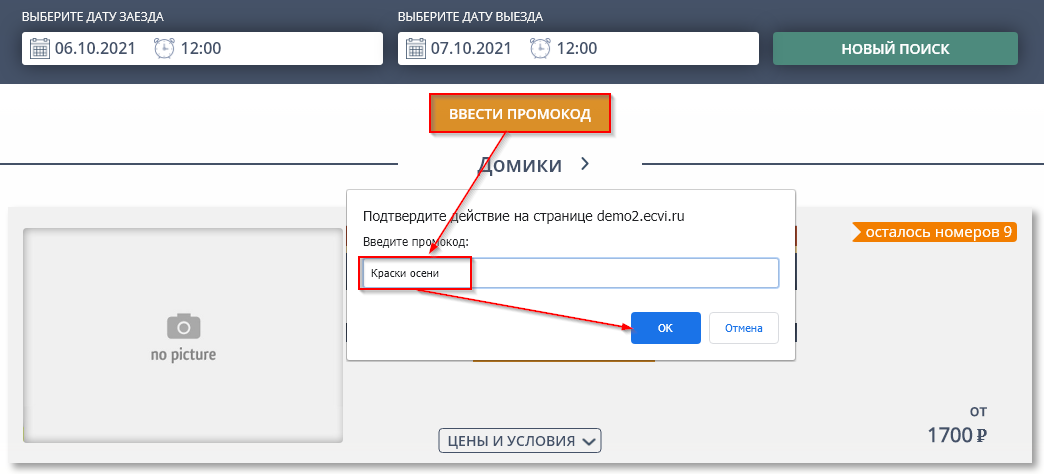Confirm the promo code with OK
Viewport: 1044px width, 474px height.
click(665, 328)
